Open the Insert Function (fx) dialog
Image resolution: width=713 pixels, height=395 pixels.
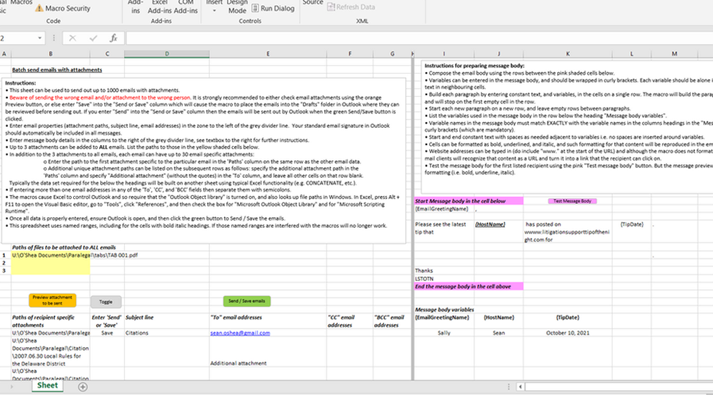coord(113,38)
